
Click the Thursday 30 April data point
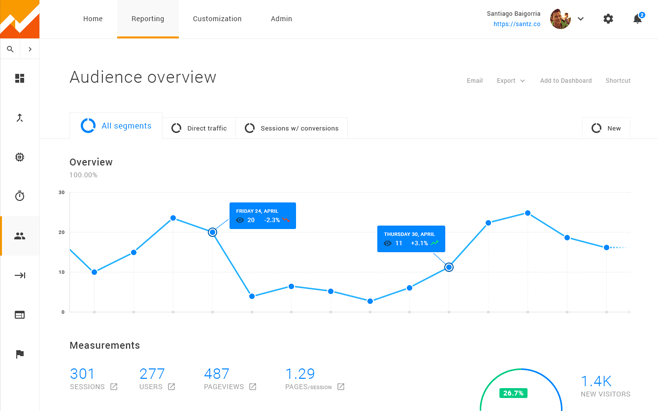click(x=449, y=267)
